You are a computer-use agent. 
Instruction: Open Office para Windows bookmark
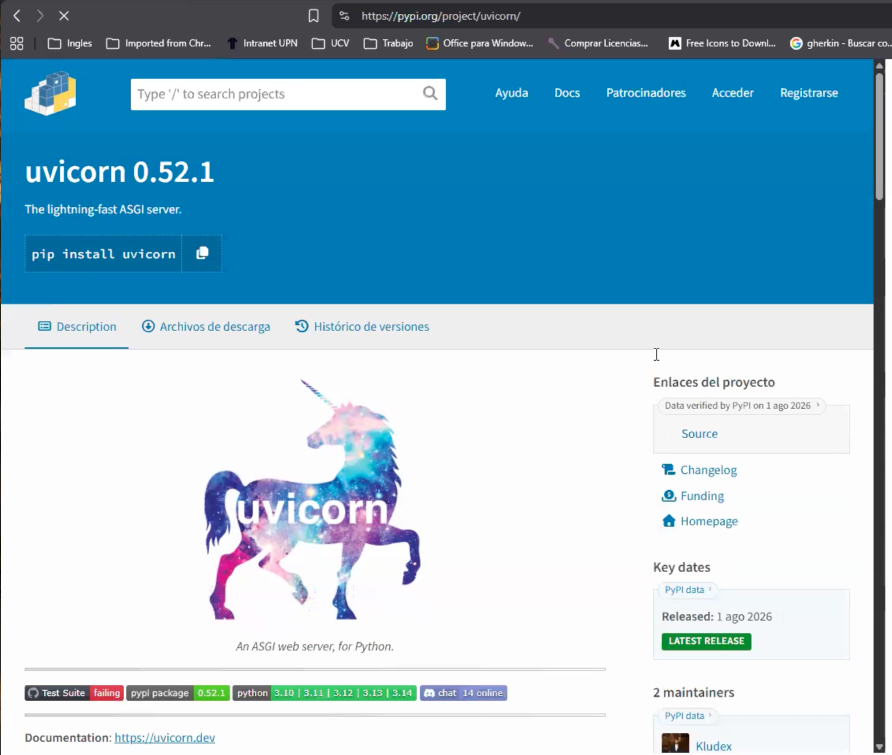coord(480,43)
